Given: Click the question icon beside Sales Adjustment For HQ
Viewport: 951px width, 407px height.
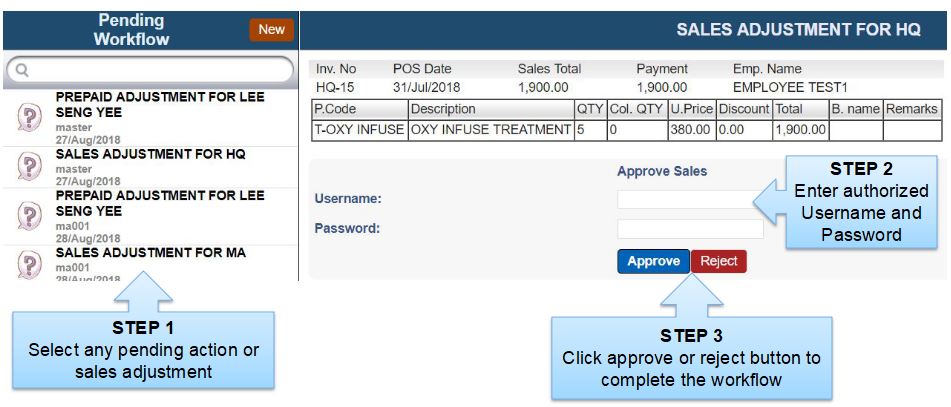Looking at the screenshot, I should (29, 166).
